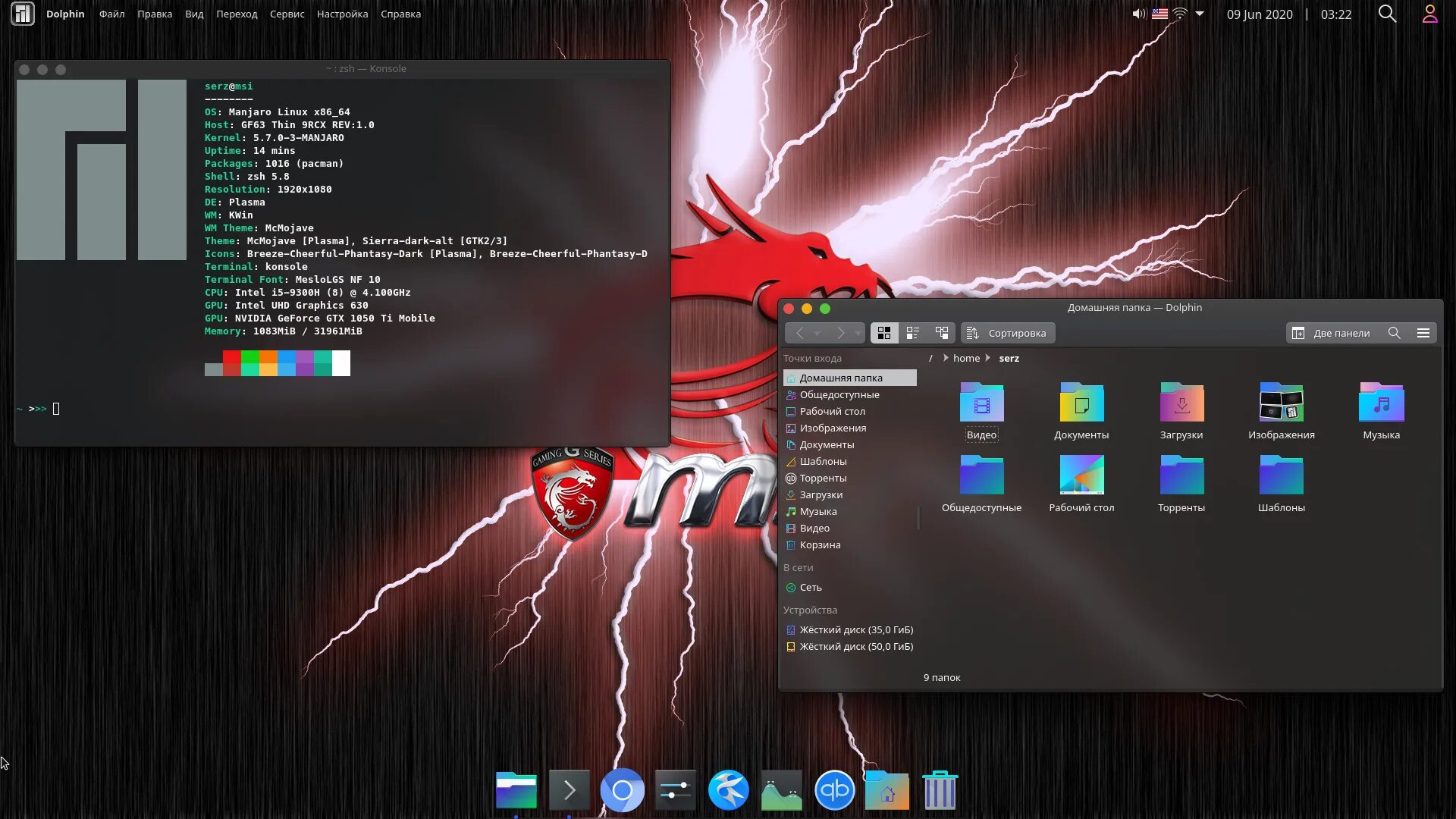Image resolution: width=1456 pixels, height=819 pixels.
Task: Open the Сортировка sort menu
Action: (x=1008, y=333)
